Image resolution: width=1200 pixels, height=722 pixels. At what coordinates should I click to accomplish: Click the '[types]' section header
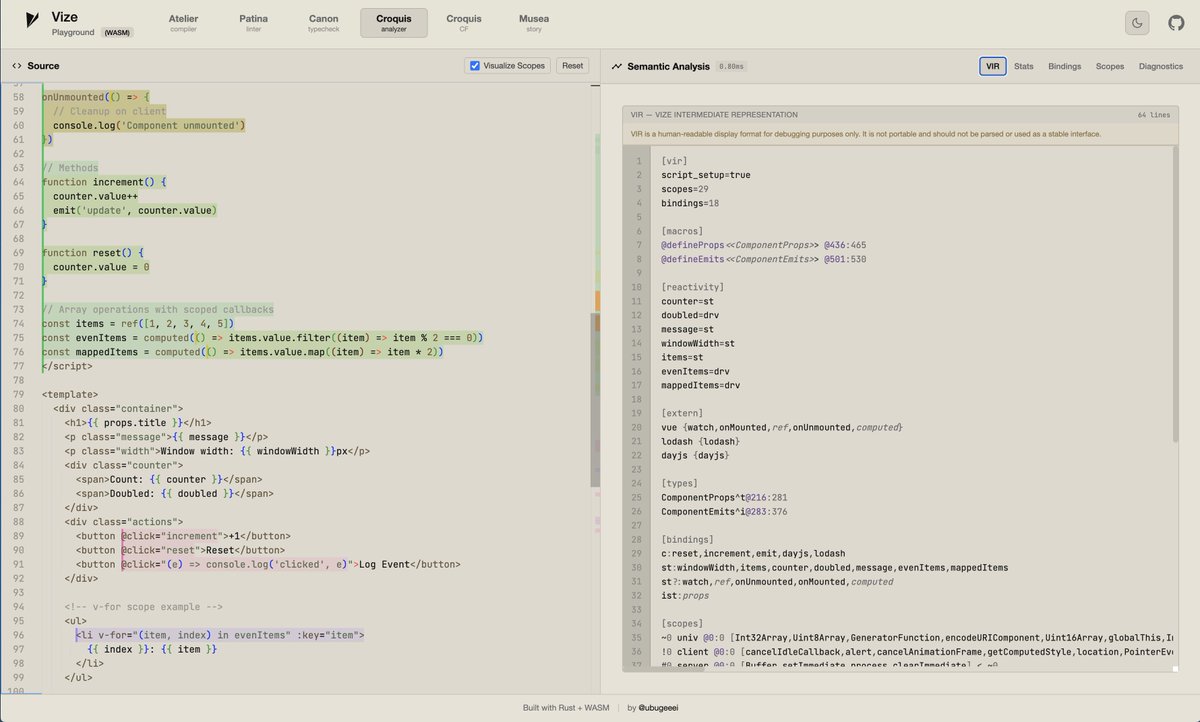coord(679,483)
